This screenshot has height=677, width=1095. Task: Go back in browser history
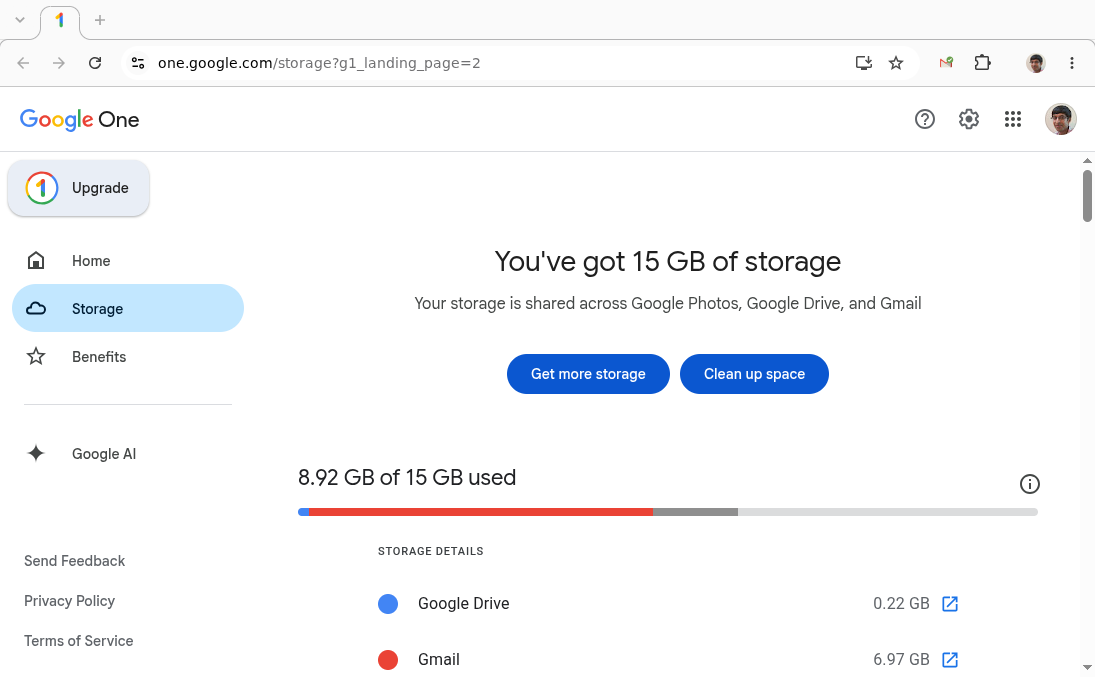click(23, 63)
